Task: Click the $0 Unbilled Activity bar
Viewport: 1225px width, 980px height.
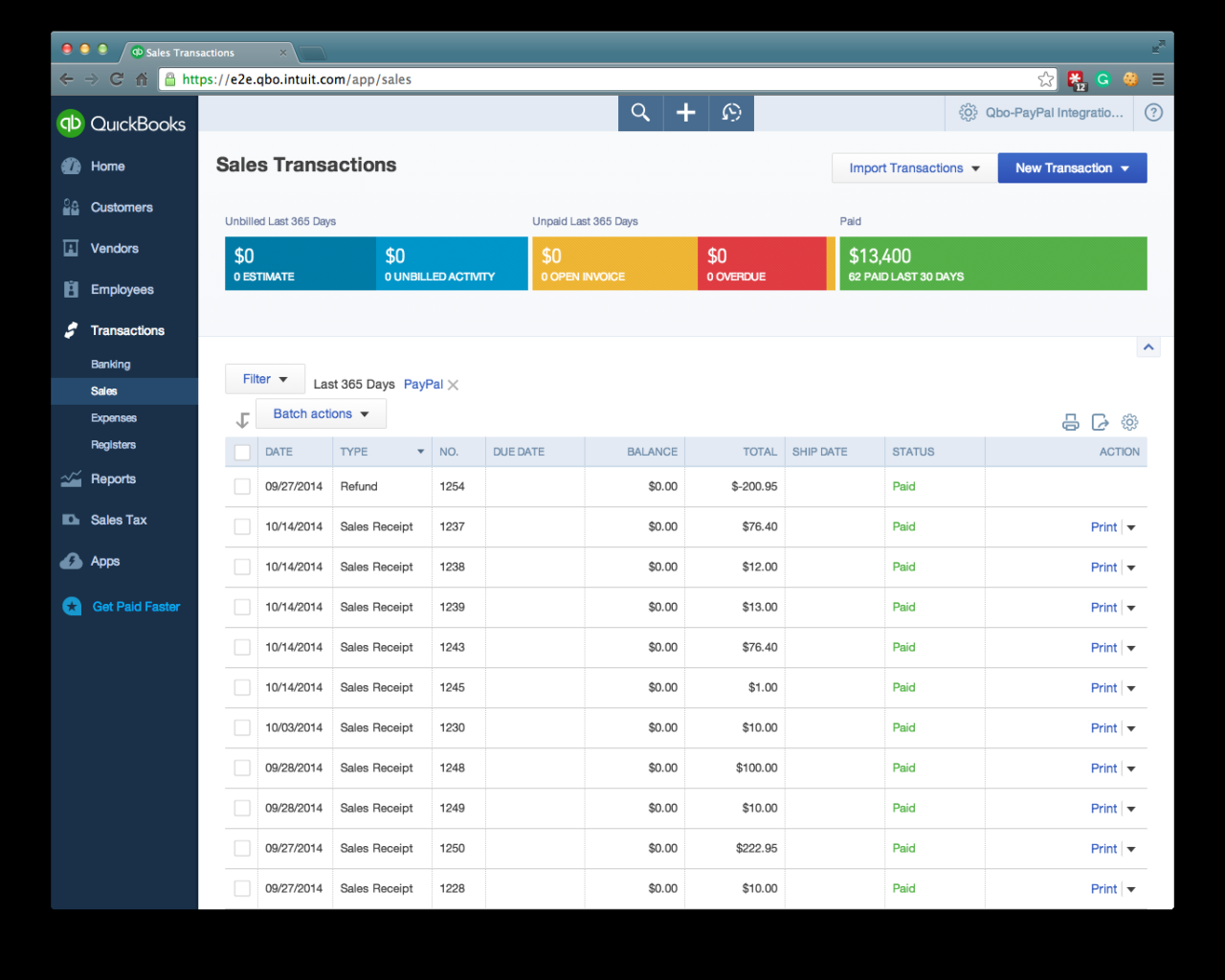Action: 452,263
